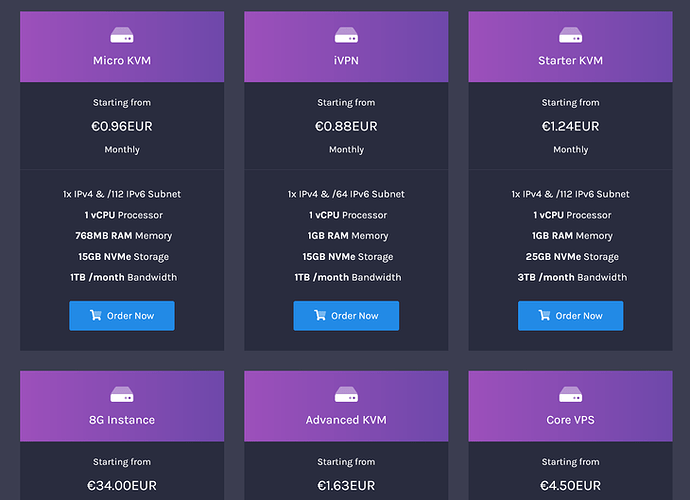690x500 pixels.
Task: Click the cart icon in iVPN's order button
Action: coord(320,315)
